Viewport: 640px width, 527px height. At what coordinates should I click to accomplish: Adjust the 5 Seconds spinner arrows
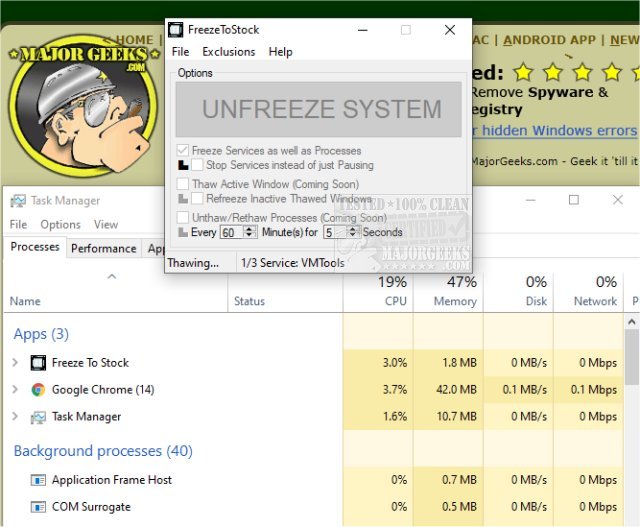tap(353, 232)
